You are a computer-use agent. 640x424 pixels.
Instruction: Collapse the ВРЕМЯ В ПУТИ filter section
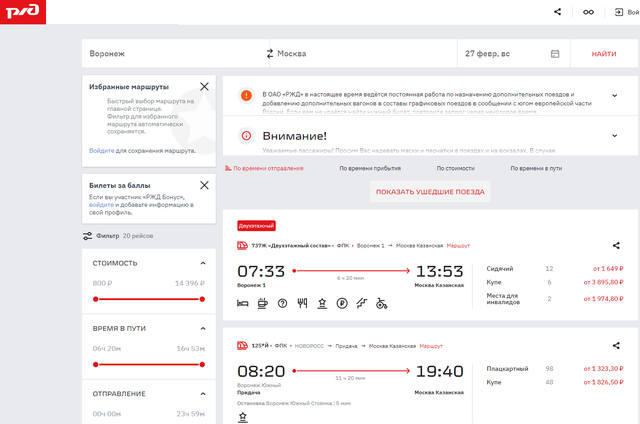pos(203,329)
